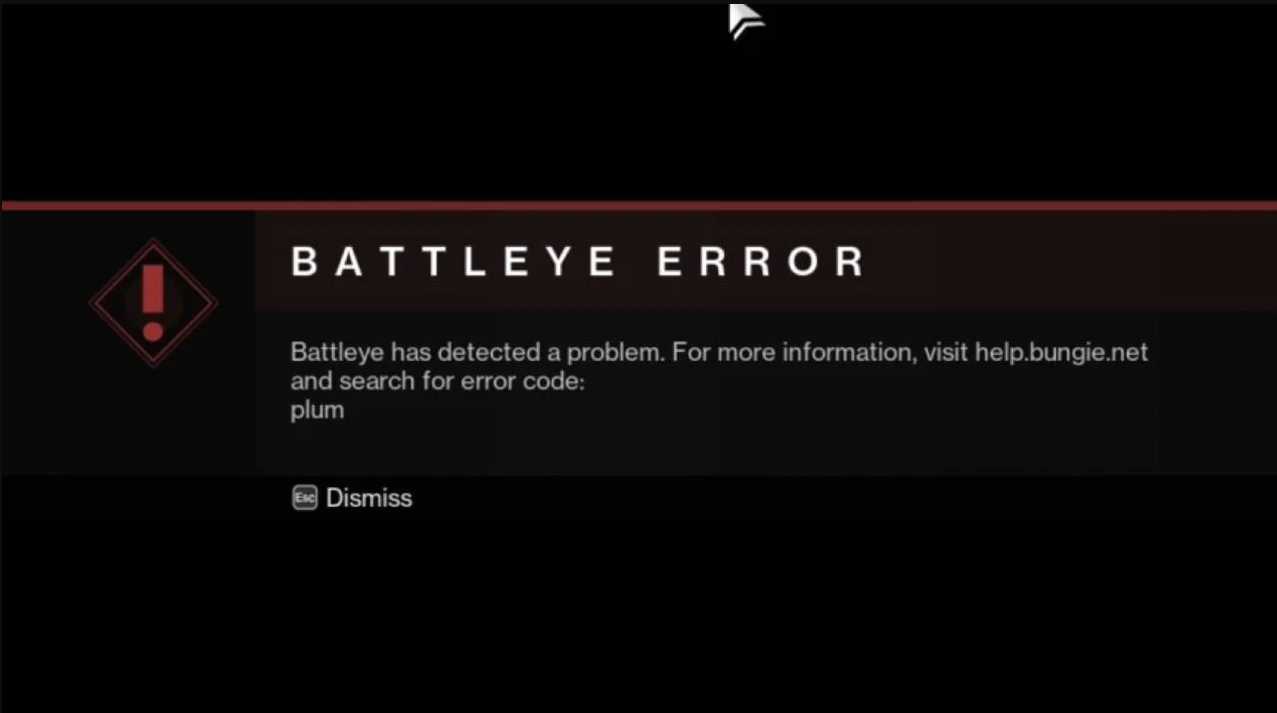Screen dimensions: 1277x713
Task: Click the dark red title banner right of ERROR
Action: click(x=1070, y=262)
